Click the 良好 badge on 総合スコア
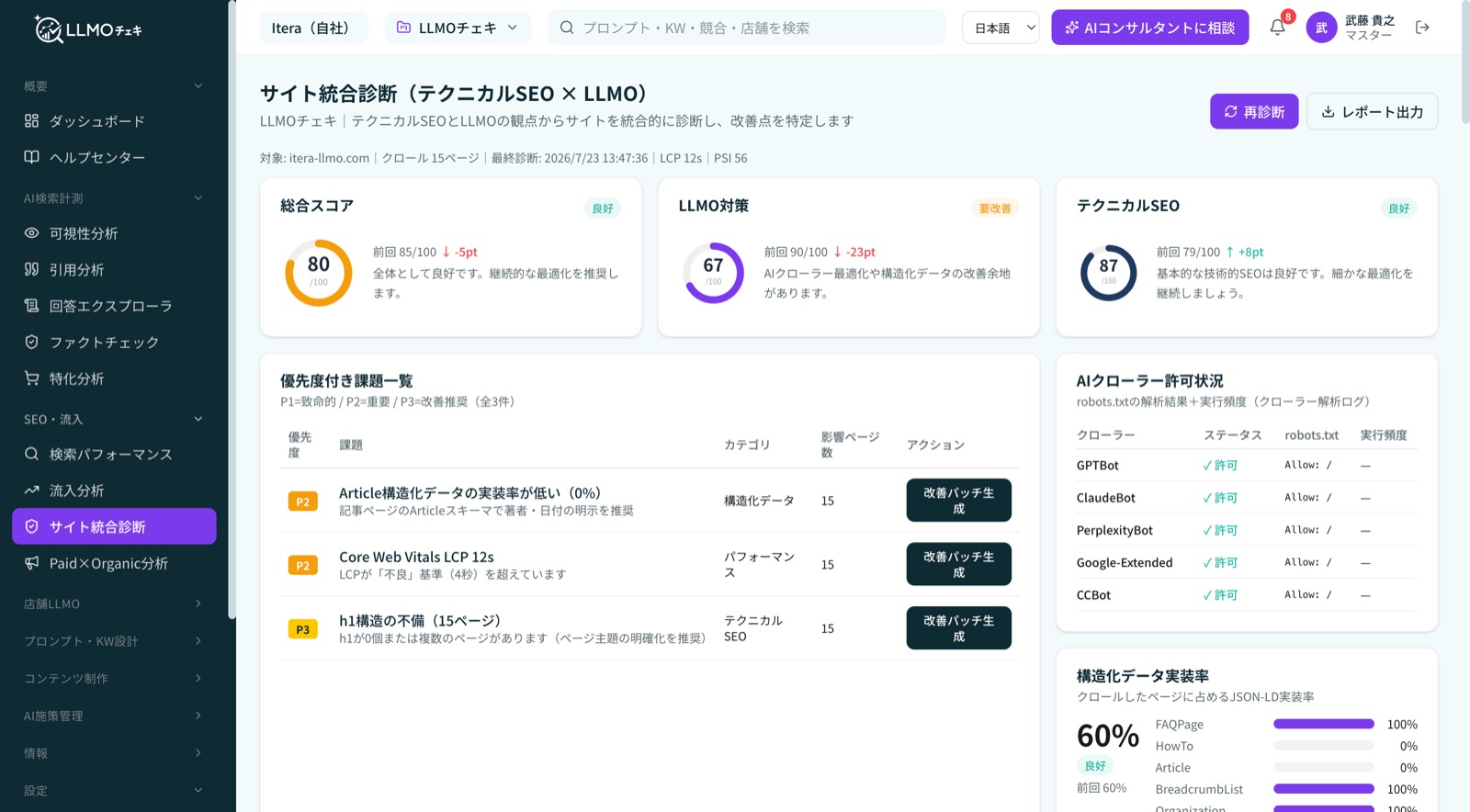1470x812 pixels. click(x=603, y=209)
